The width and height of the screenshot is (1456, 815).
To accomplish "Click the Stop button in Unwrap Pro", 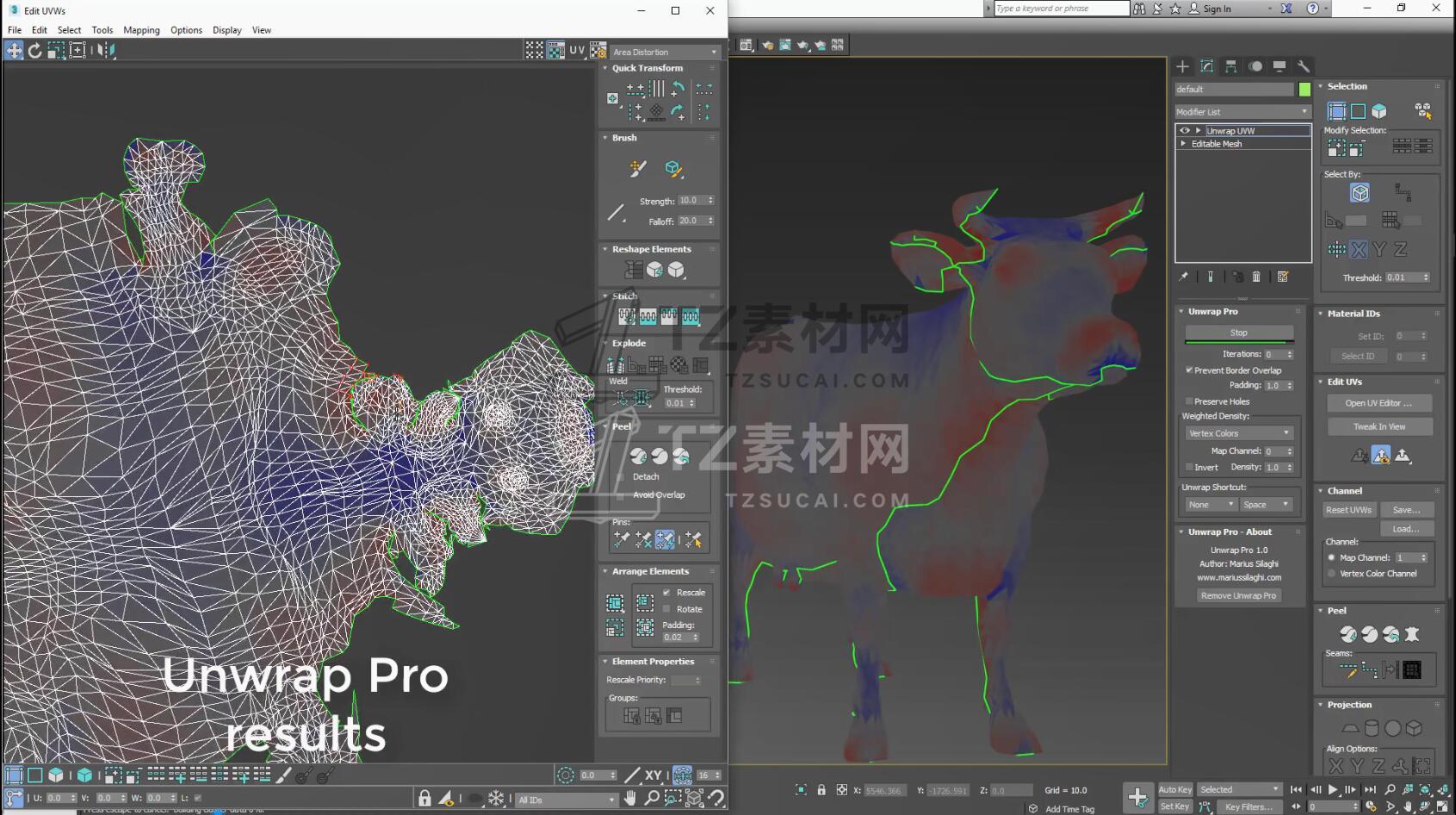I will pyautogui.click(x=1238, y=333).
